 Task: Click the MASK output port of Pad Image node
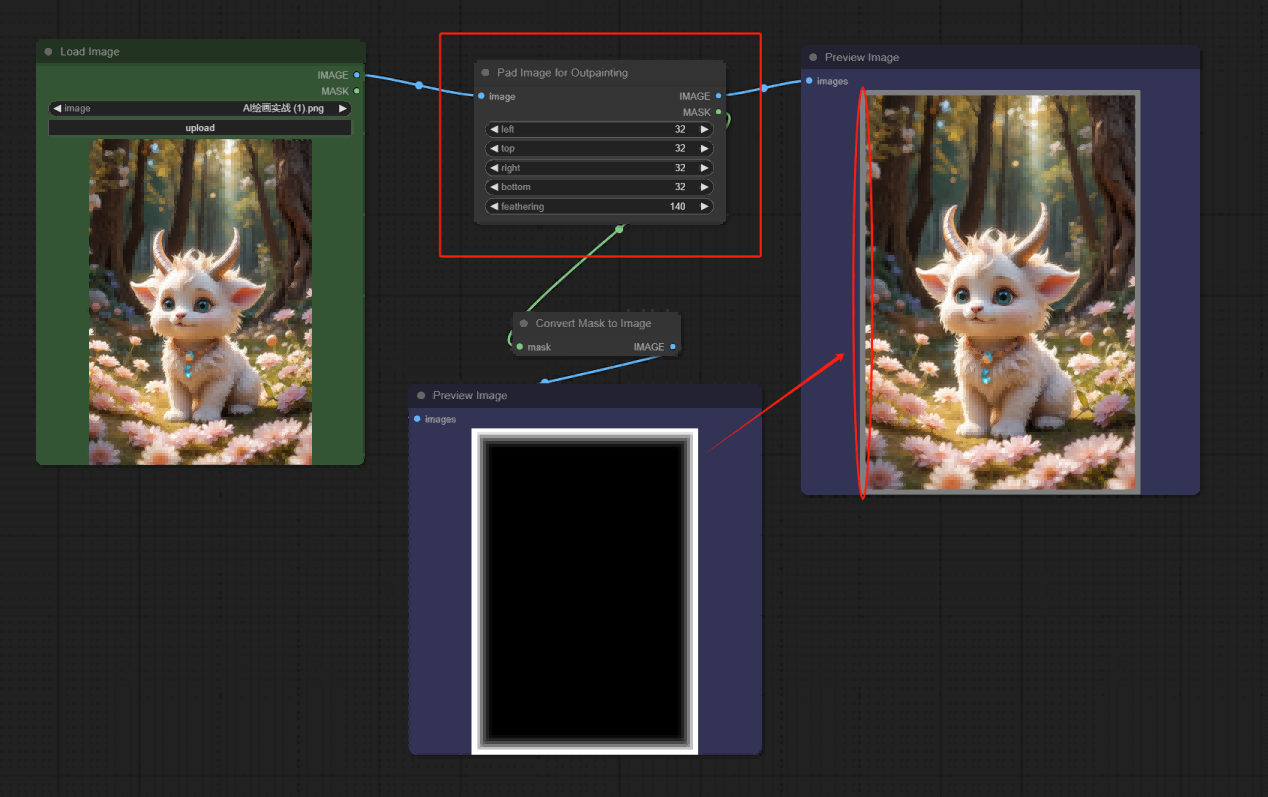(719, 112)
